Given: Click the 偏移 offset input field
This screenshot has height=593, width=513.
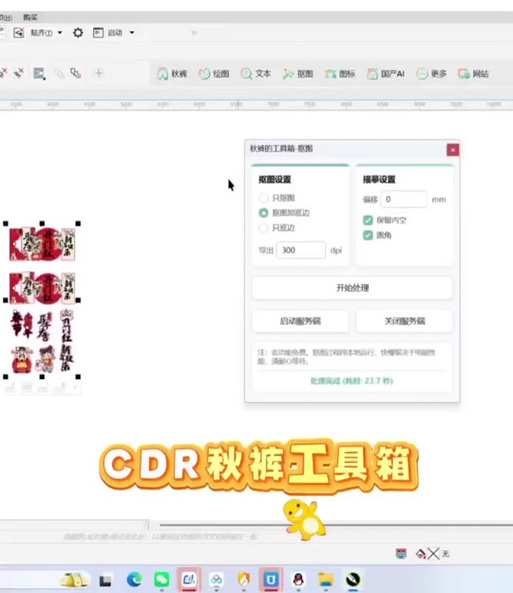Looking at the screenshot, I should (404, 199).
